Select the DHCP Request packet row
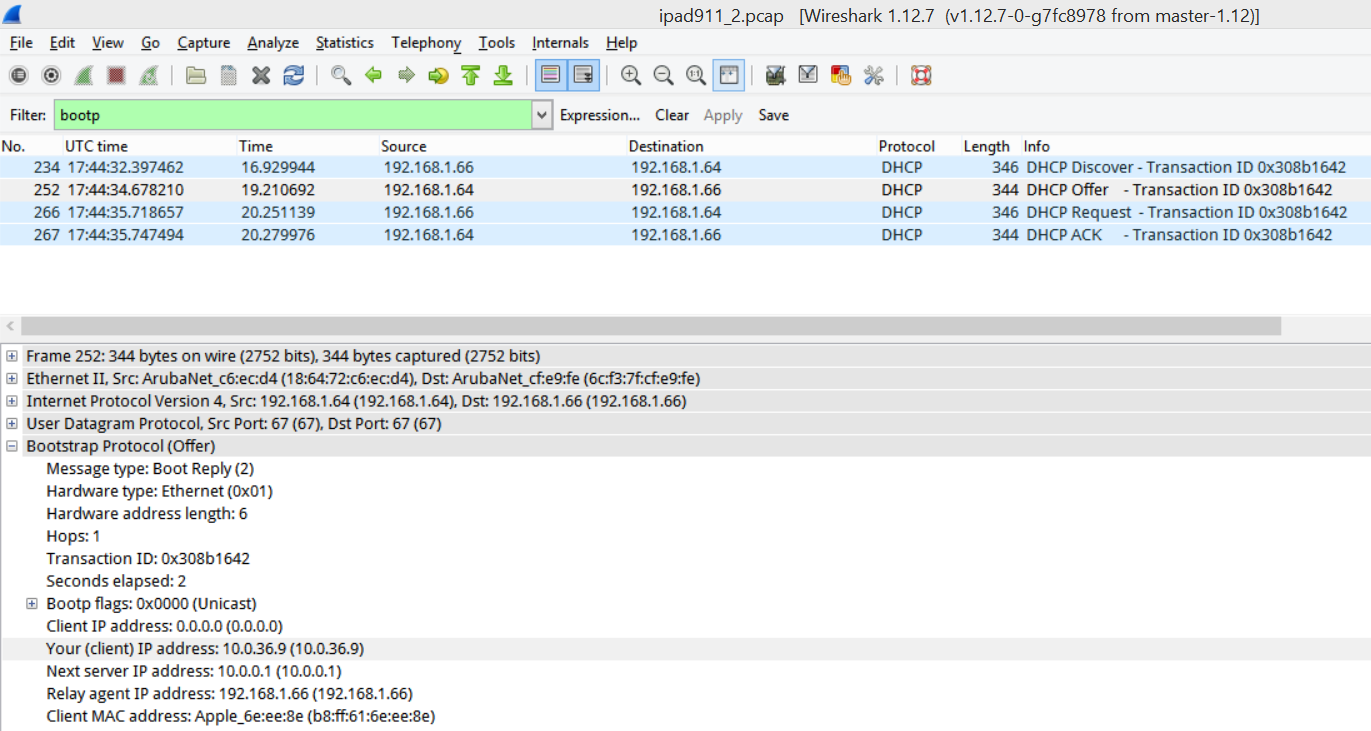The image size is (1371, 731). [685, 212]
